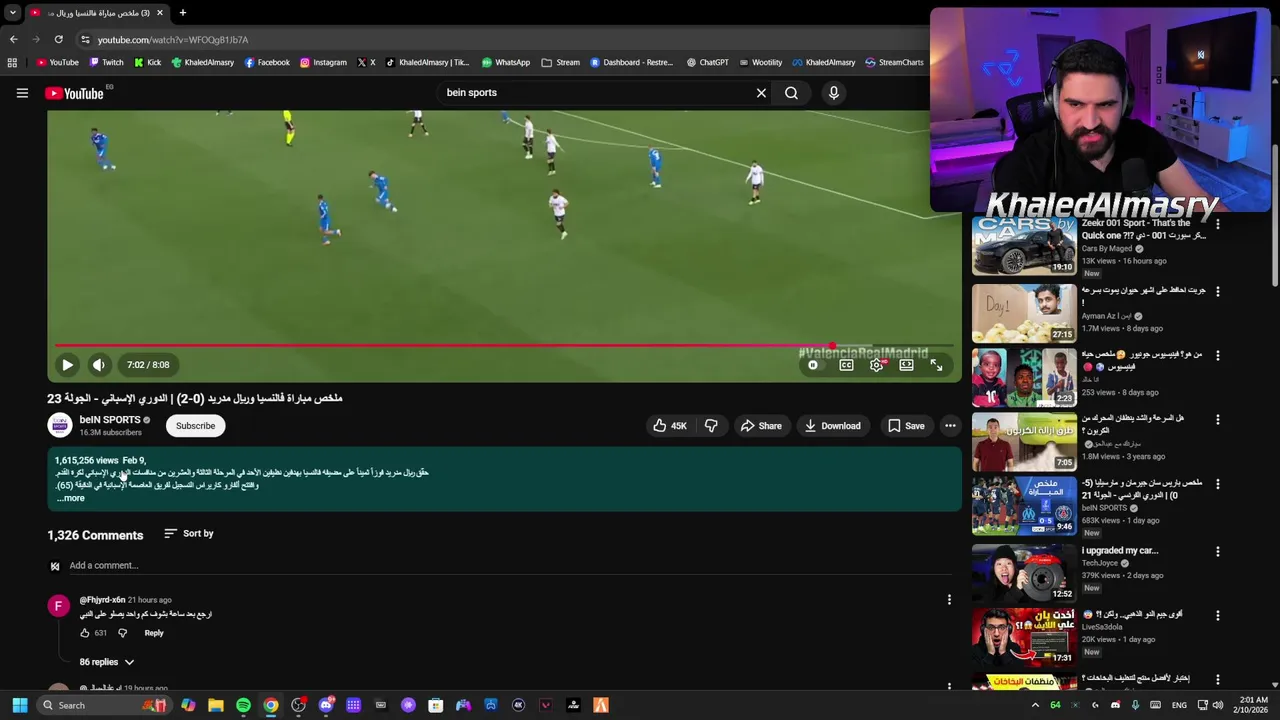Open Facebook bookmark
The image size is (1280, 720).
tap(267, 62)
